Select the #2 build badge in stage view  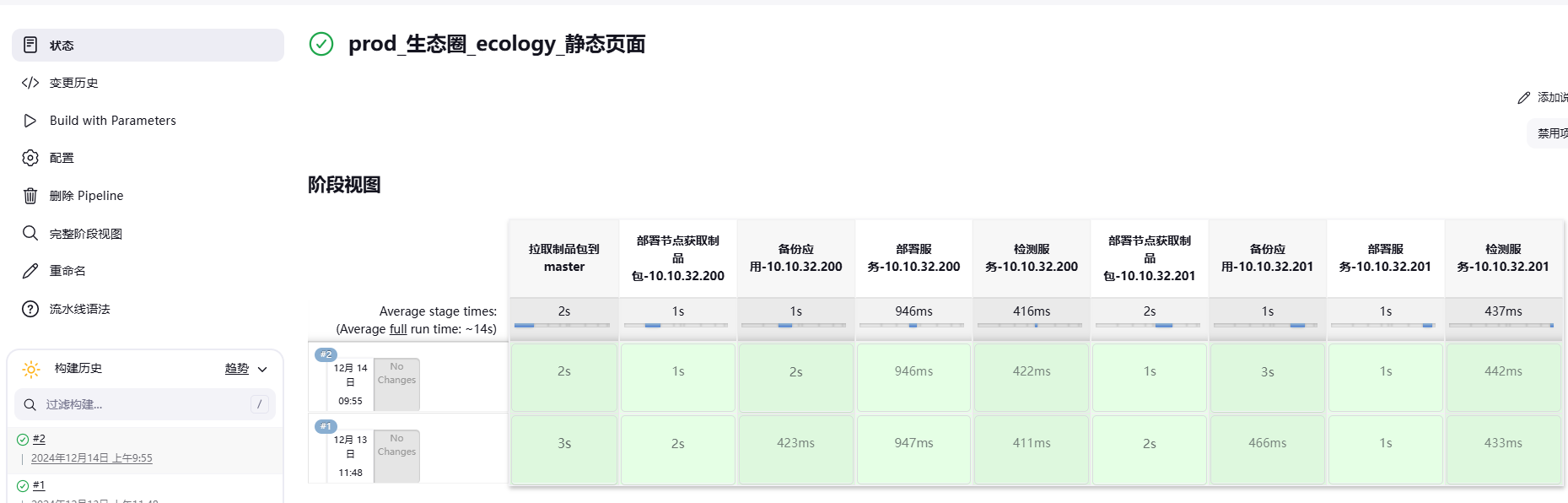click(x=326, y=354)
